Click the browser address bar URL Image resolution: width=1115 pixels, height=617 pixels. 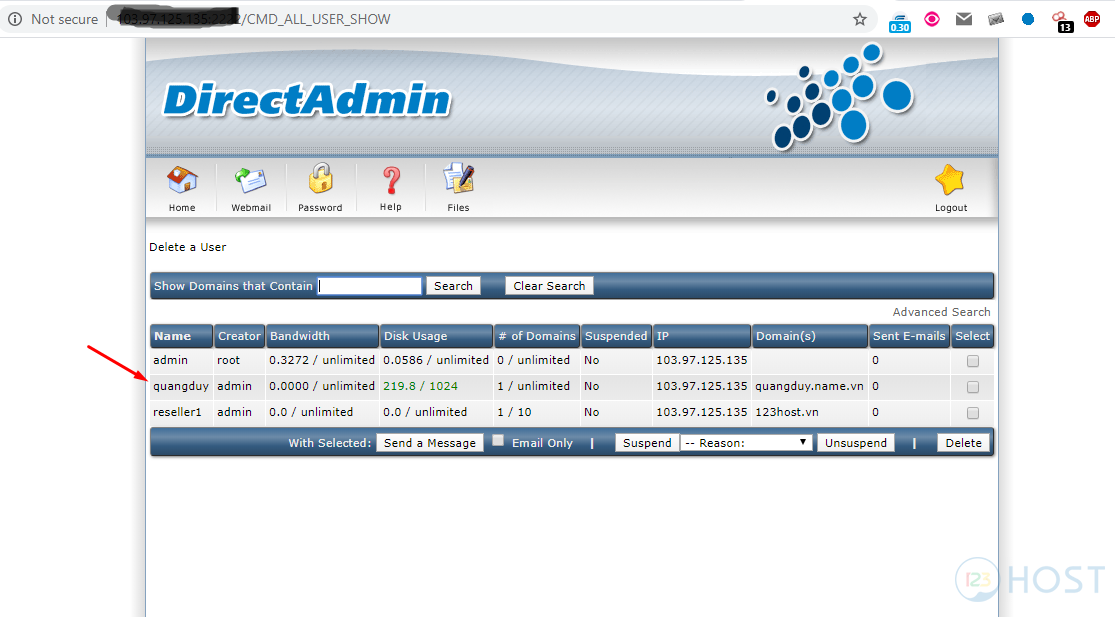tap(254, 19)
